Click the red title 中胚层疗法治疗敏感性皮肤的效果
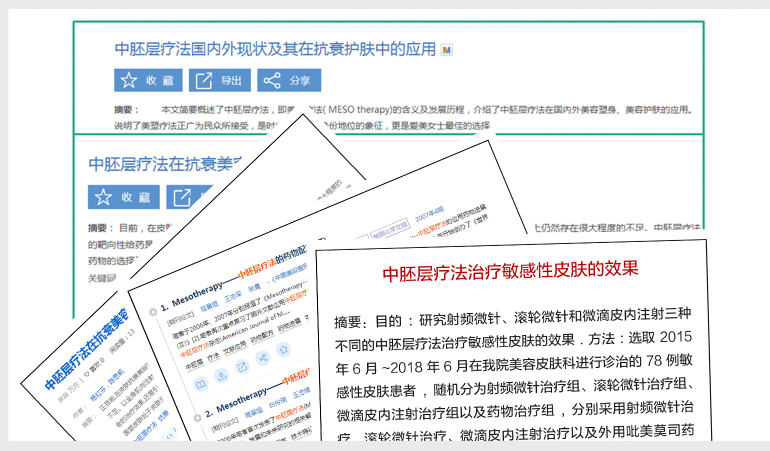Screen dimensions: 770x451 510,272
